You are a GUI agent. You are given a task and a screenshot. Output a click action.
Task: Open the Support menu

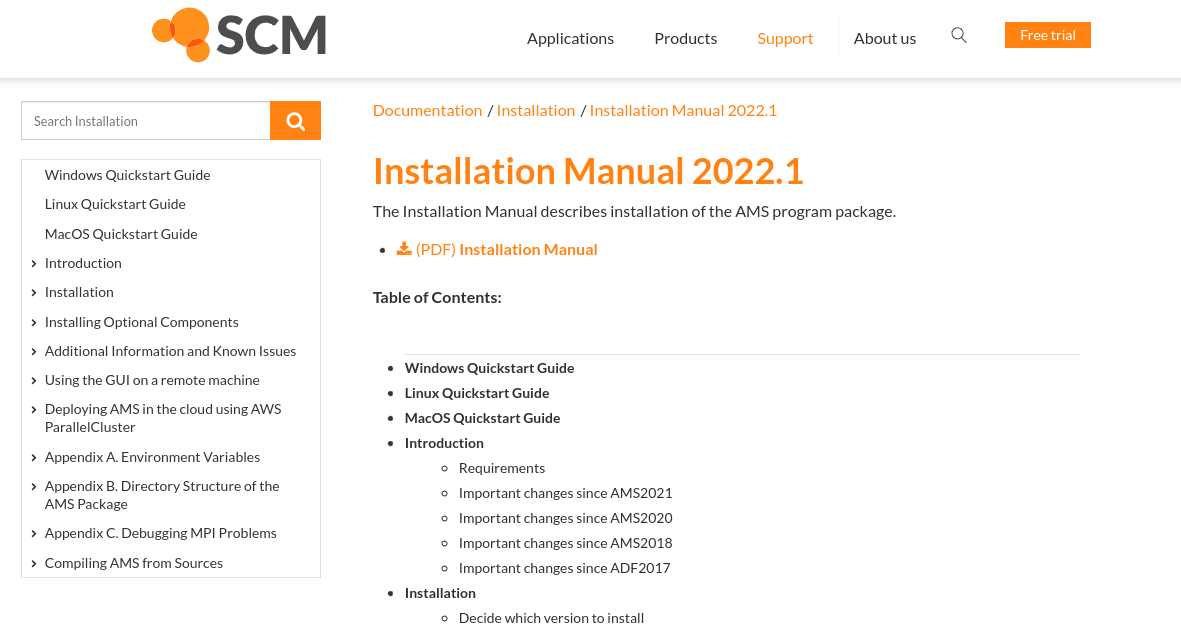[785, 38]
